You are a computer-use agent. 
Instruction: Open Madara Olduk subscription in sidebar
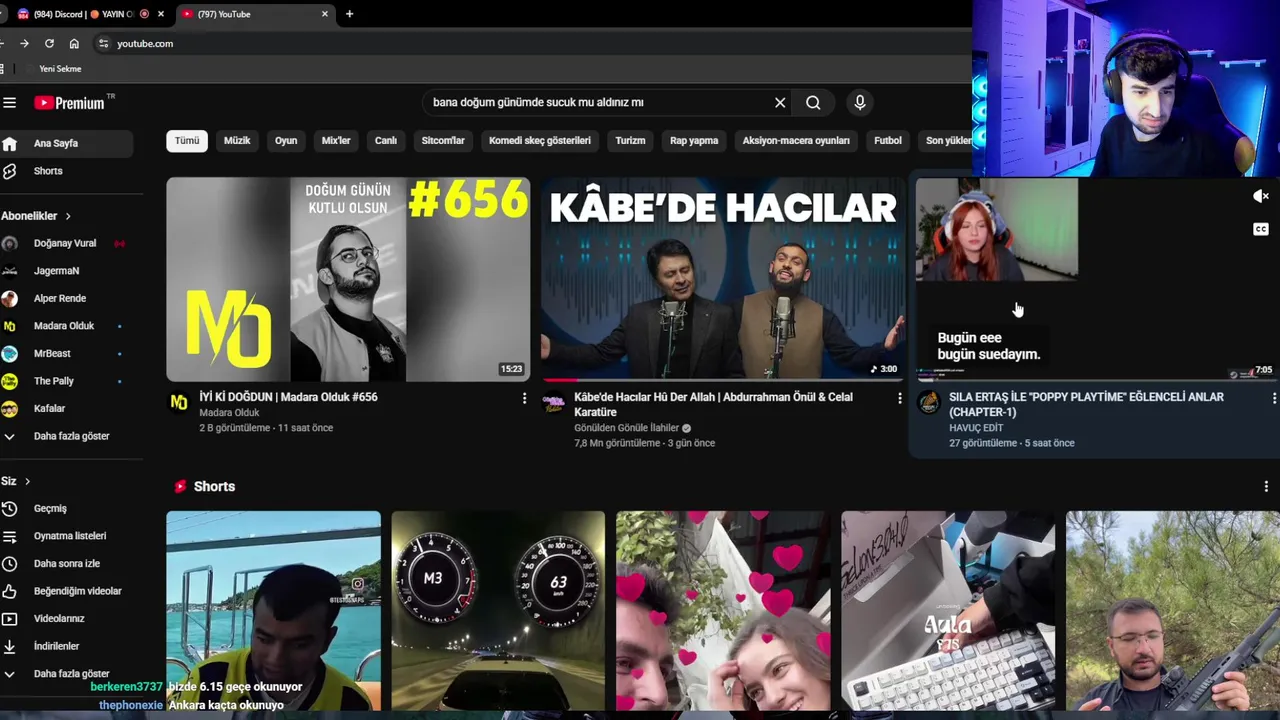[66, 326]
